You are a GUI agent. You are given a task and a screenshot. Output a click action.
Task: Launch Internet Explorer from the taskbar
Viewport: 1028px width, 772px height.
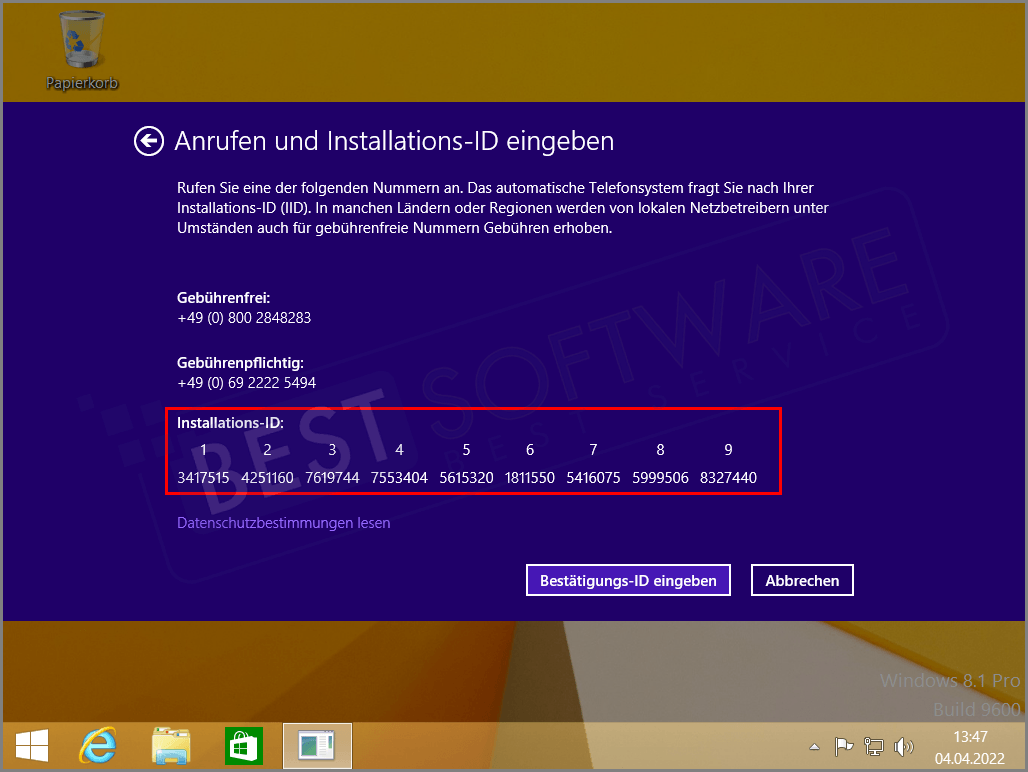tap(97, 746)
